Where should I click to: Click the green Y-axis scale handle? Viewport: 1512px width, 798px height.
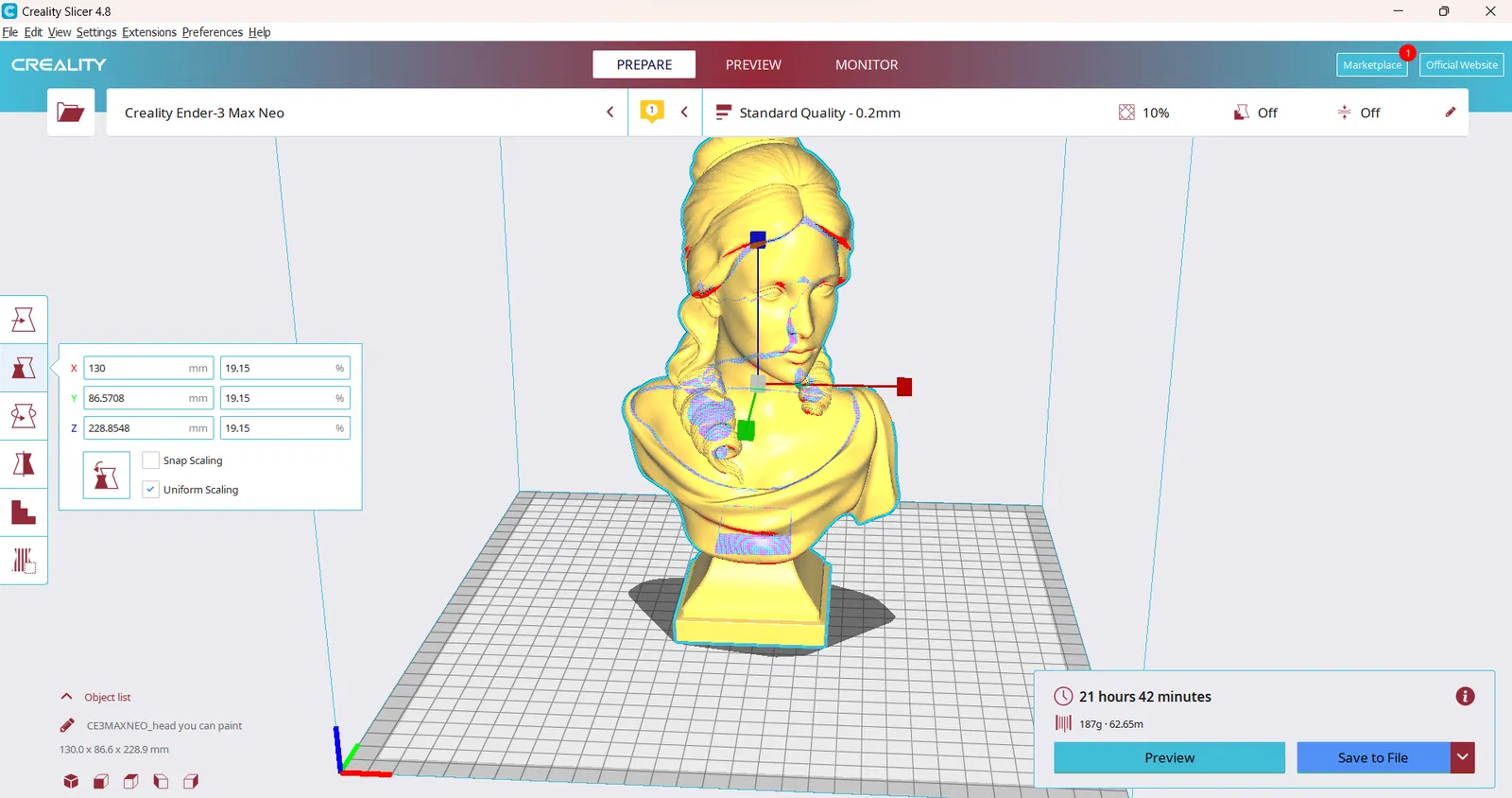coord(746,431)
